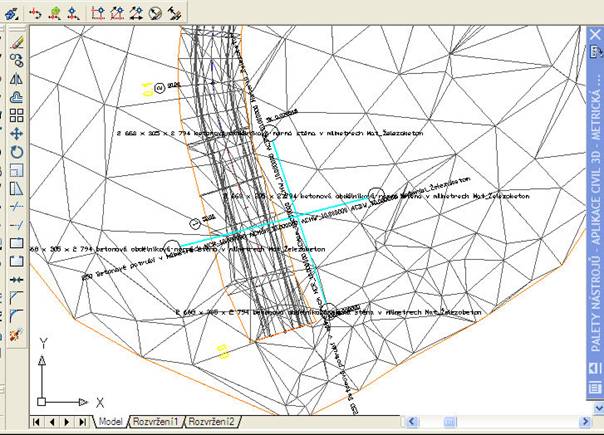
Task: Switch to the Rozvržení1 layout tab
Action: (156, 422)
